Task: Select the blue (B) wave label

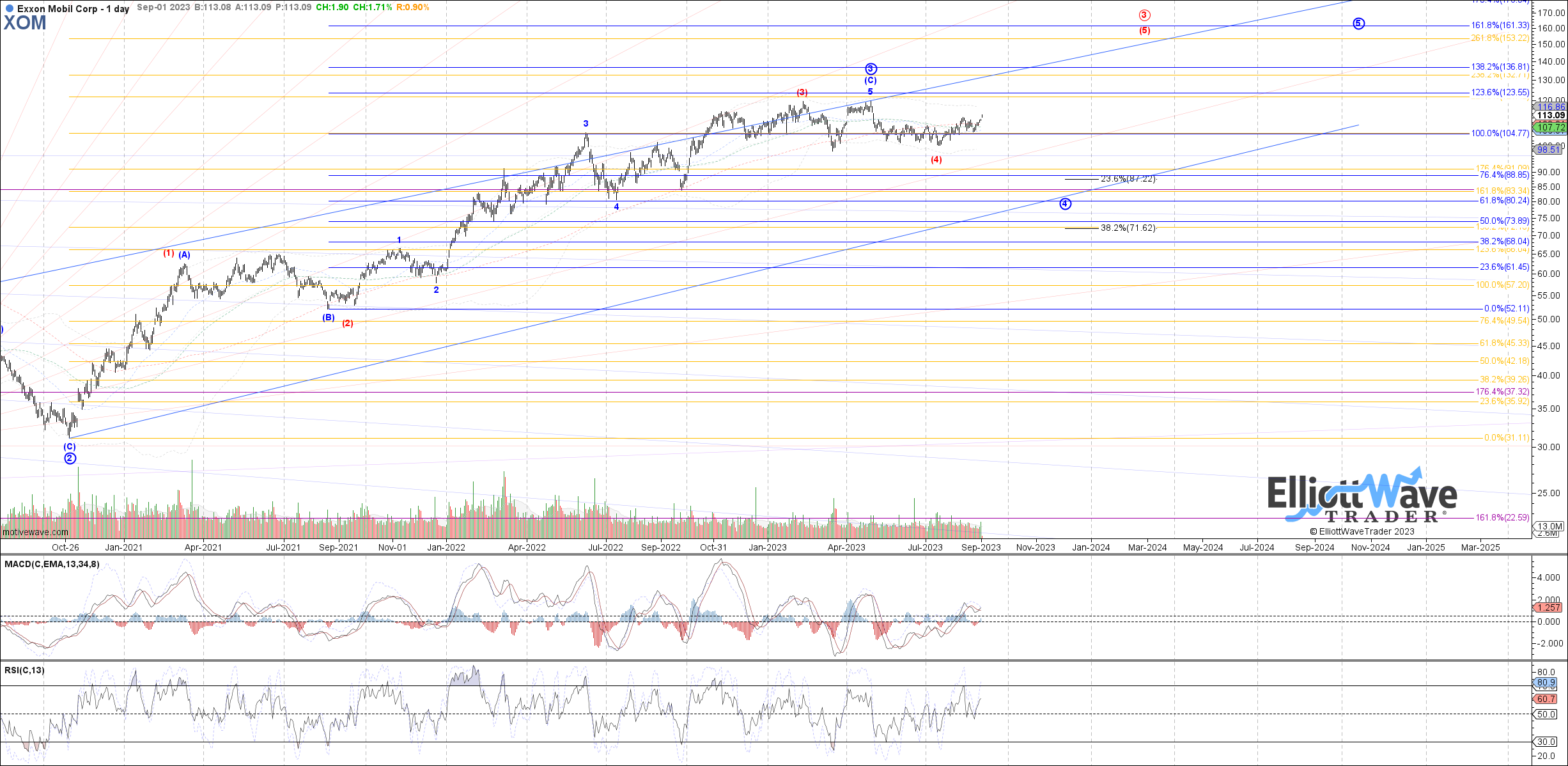Action: pyautogui.click(x=328, y=317)
